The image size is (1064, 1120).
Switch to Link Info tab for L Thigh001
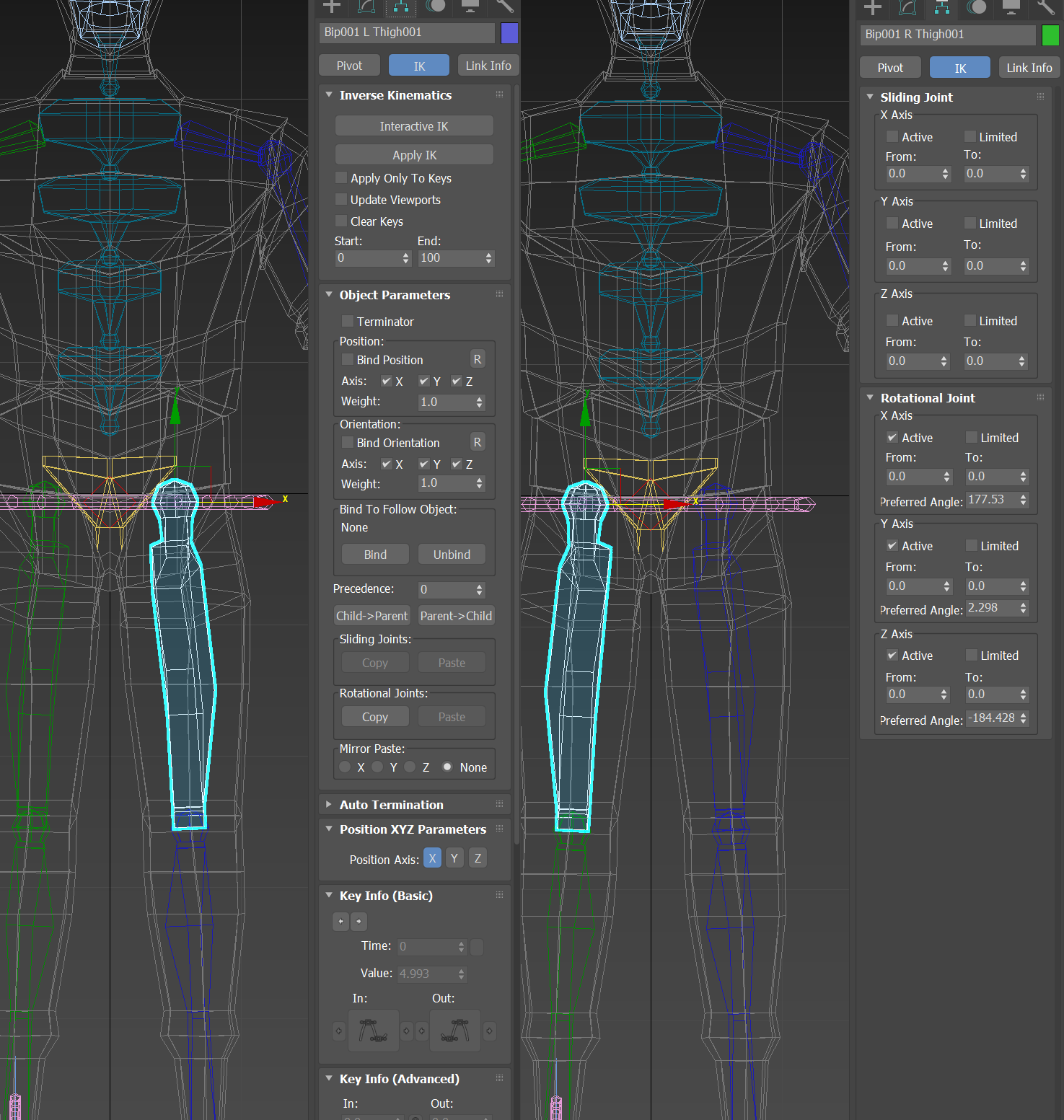(x=488, y=66)
